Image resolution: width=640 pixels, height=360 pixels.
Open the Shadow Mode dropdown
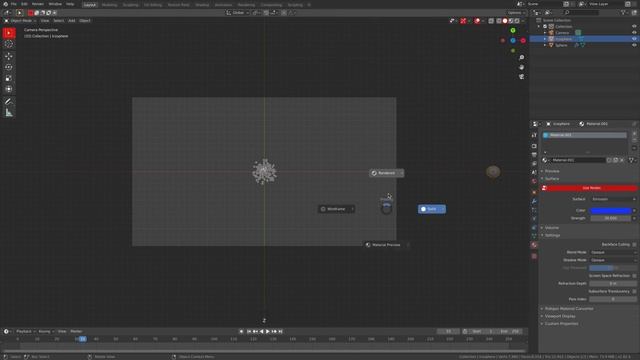tap(613, 260)
